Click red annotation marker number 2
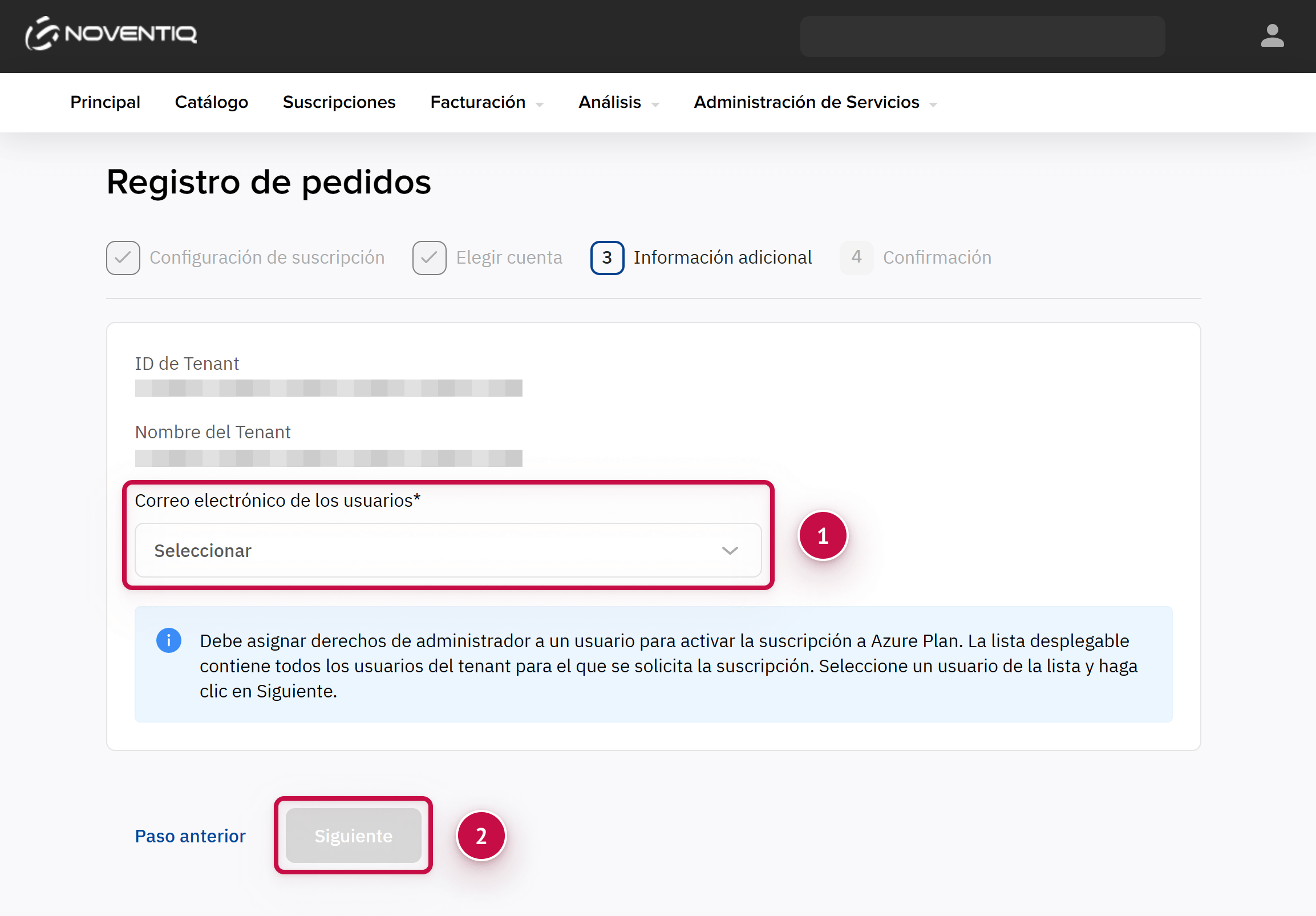Screen dimensions: 1316x916 (481, 835)
